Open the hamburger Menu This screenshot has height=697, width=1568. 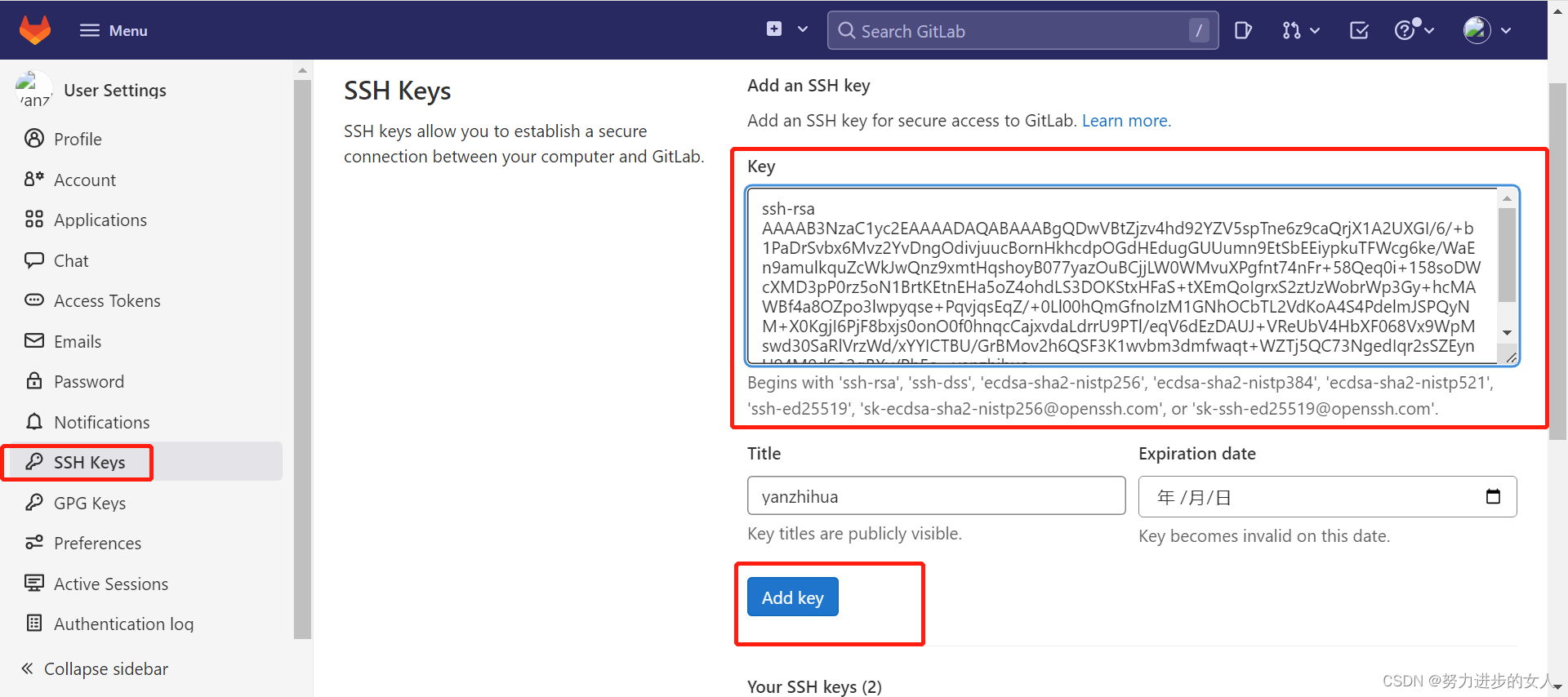click(x=114, y=30)
